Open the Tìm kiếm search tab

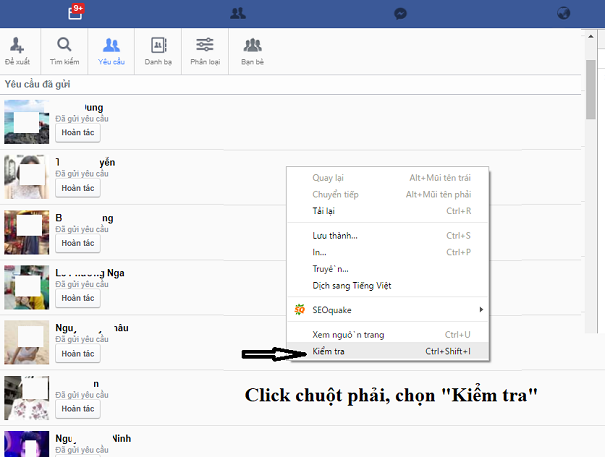point(64,51)
